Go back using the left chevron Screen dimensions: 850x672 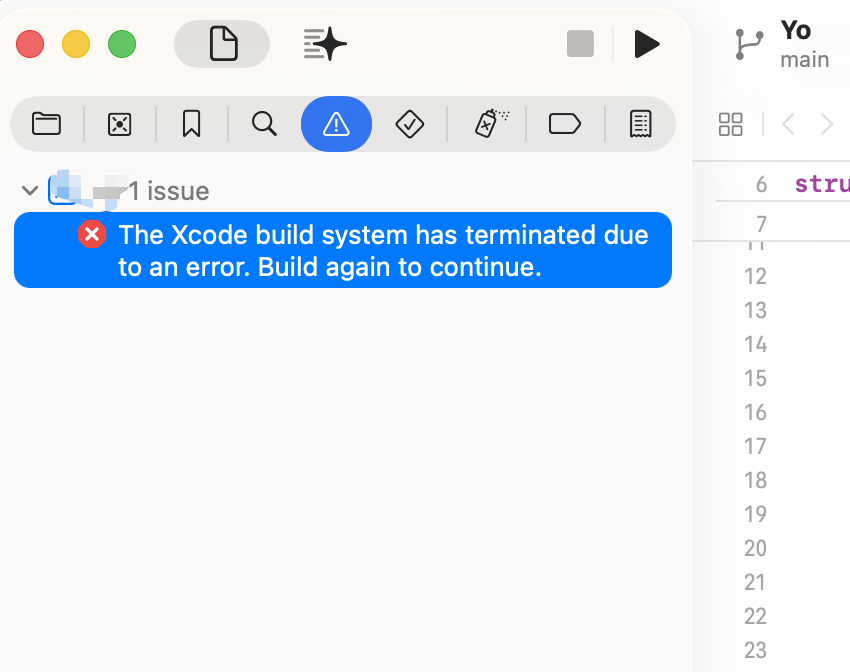pos(789,124)
